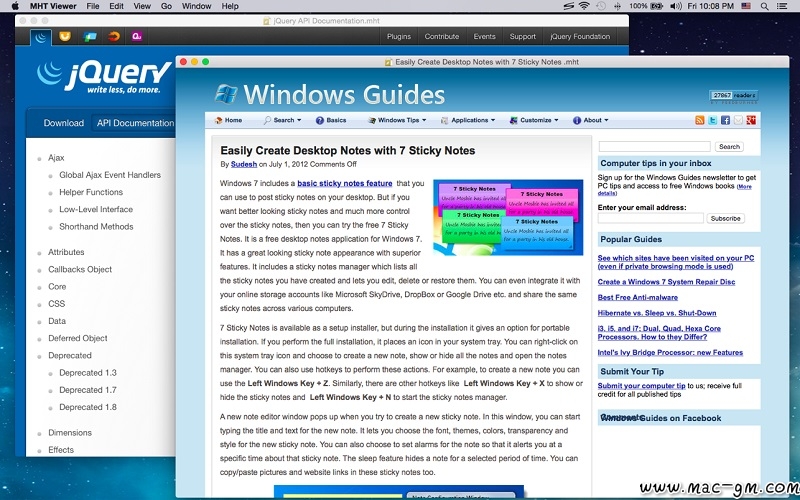Open Create a Windows 7 System Repair Disc
This screenshot has width=800, height=500.
point(666,282)
